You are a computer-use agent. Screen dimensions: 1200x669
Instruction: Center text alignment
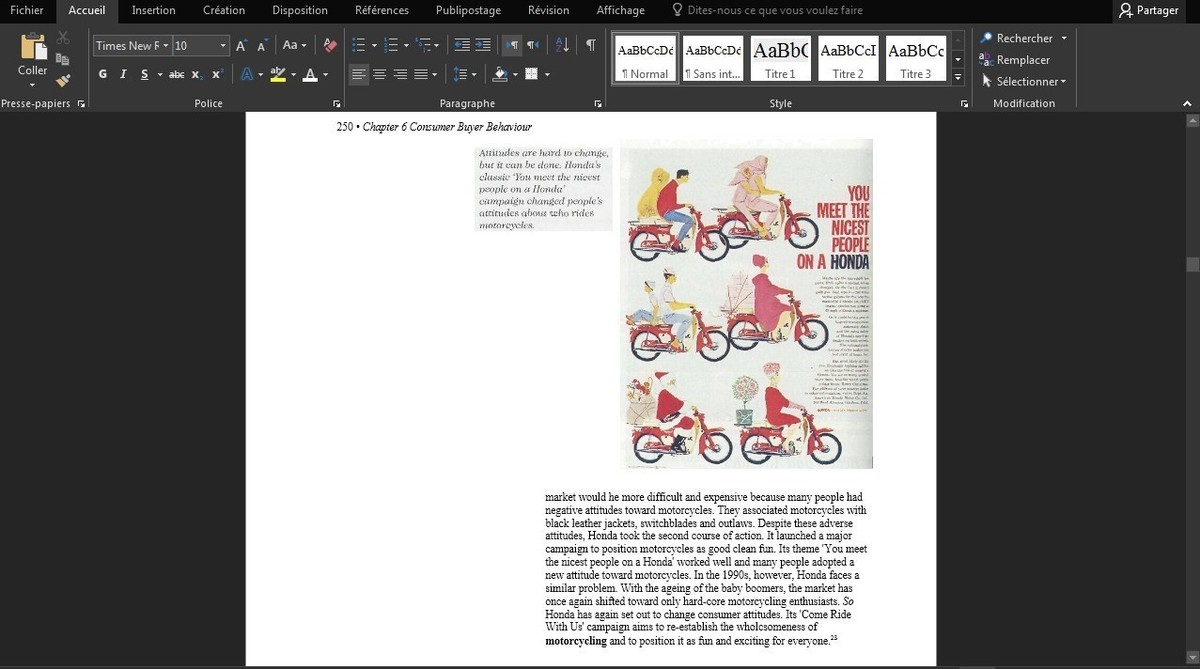coord(380,74)
